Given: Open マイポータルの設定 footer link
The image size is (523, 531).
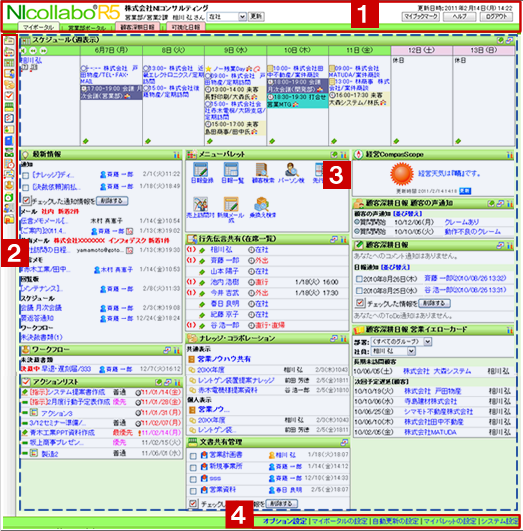Looking at the screenshot, I should 339,521.
